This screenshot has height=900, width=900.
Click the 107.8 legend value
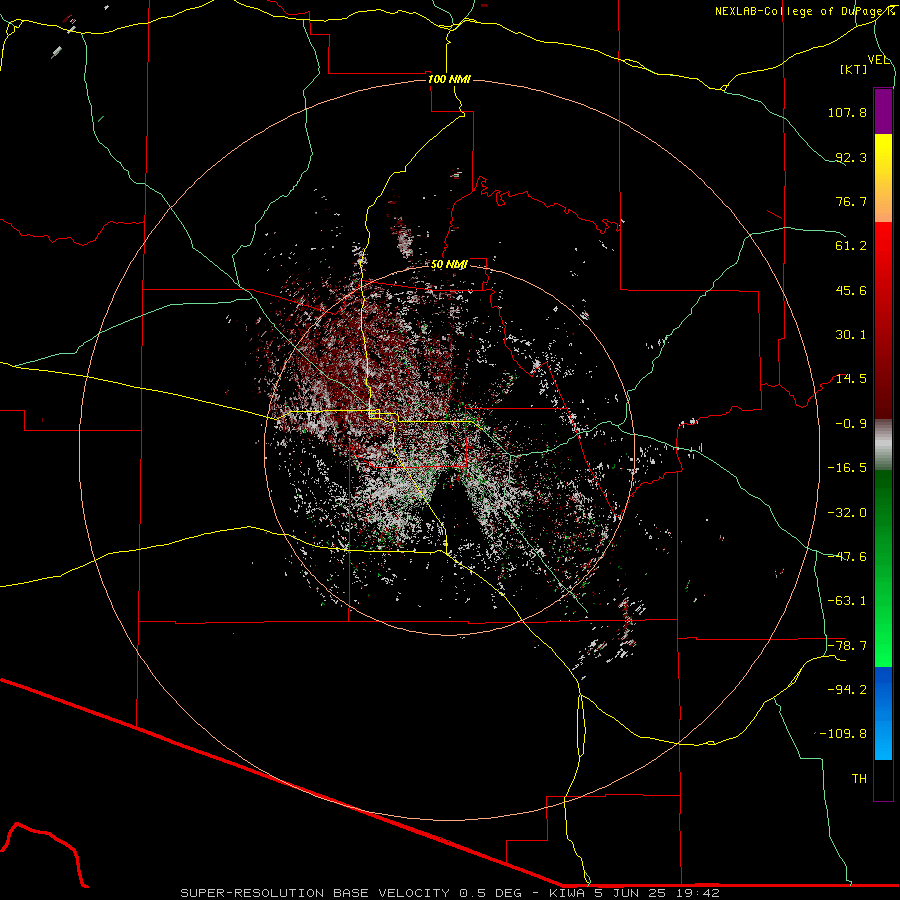847,112
